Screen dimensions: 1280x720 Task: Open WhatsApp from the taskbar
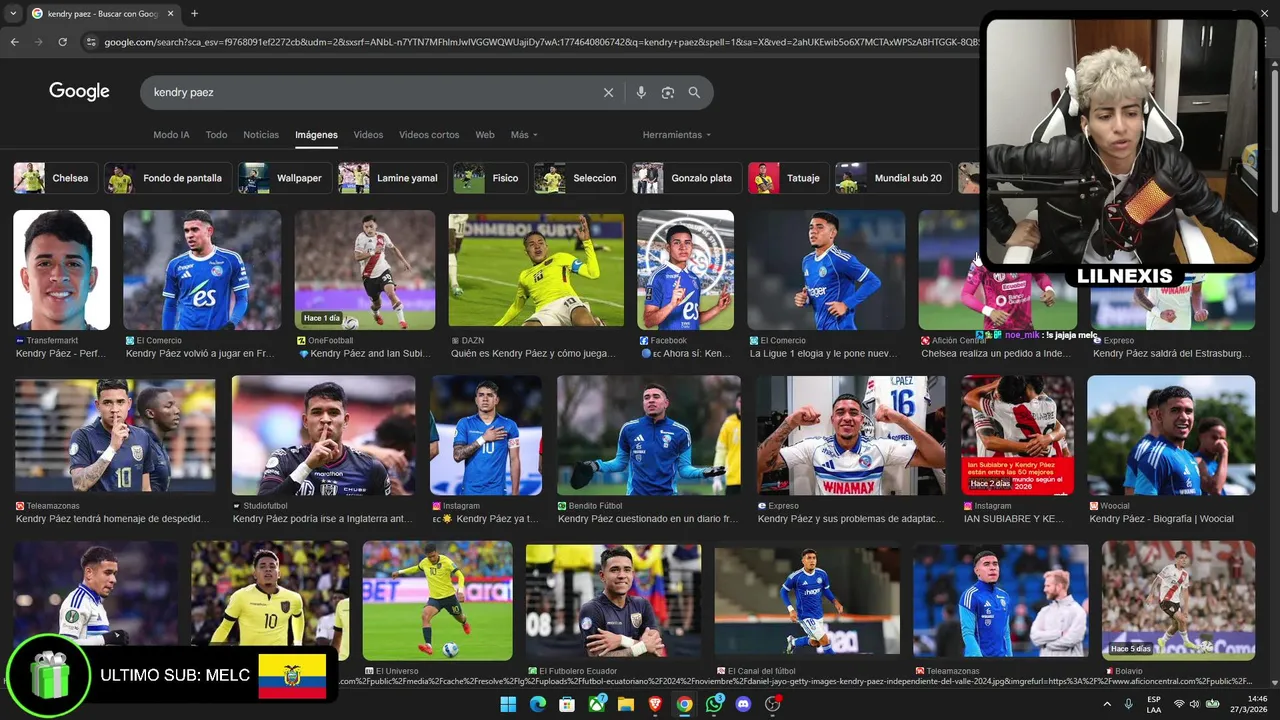(714, 704)
